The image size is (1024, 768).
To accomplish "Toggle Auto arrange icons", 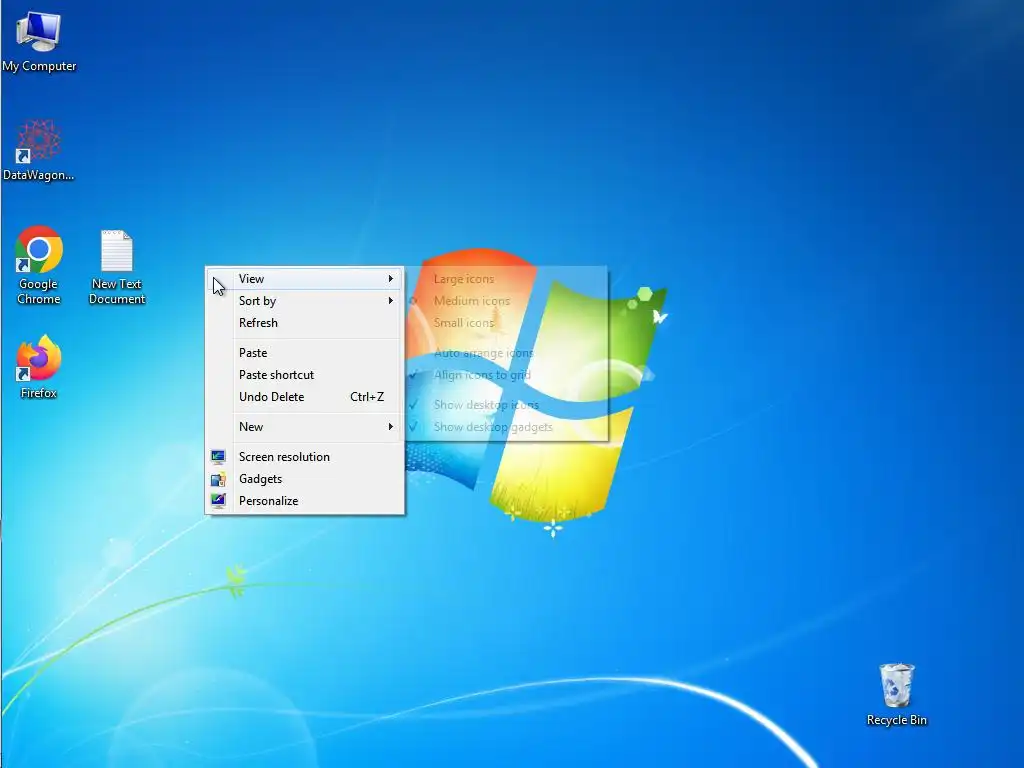I will (506, 353).
